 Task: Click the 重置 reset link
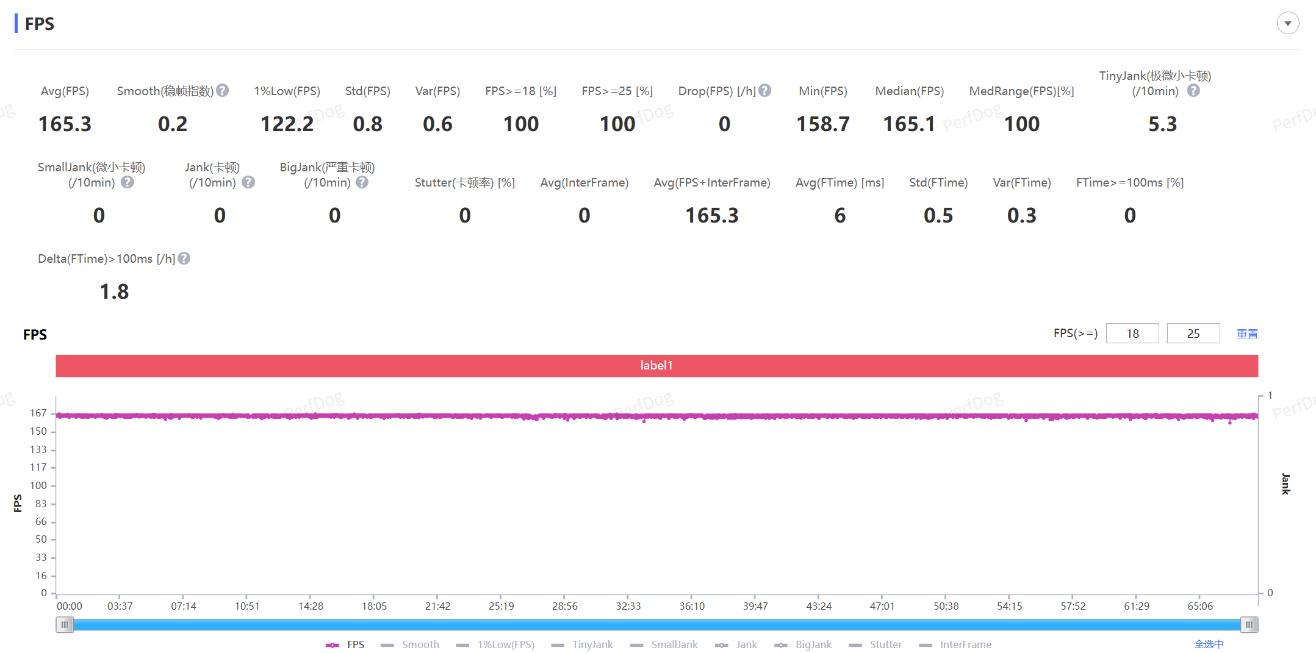pyautogui.click(x=1247, y=334)
